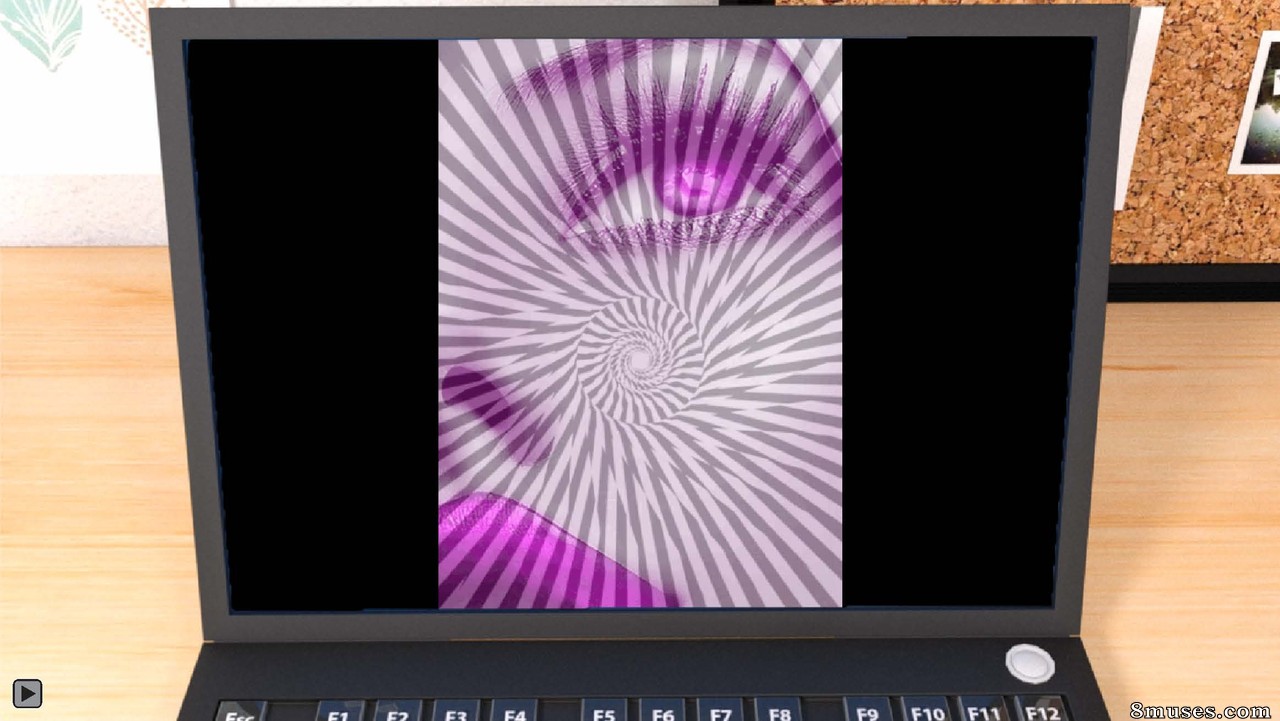Click the Esc key on laptop keyboard

[240, 713]
